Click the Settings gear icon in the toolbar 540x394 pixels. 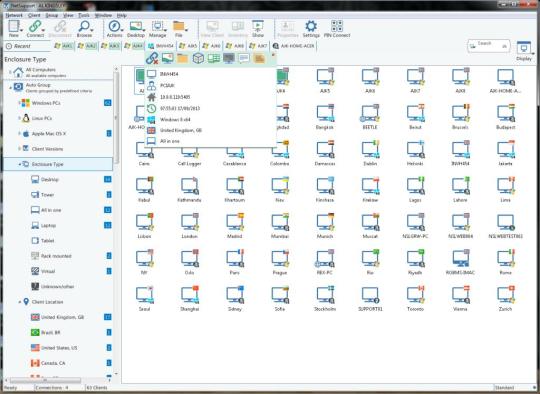(x=311, y=26)
